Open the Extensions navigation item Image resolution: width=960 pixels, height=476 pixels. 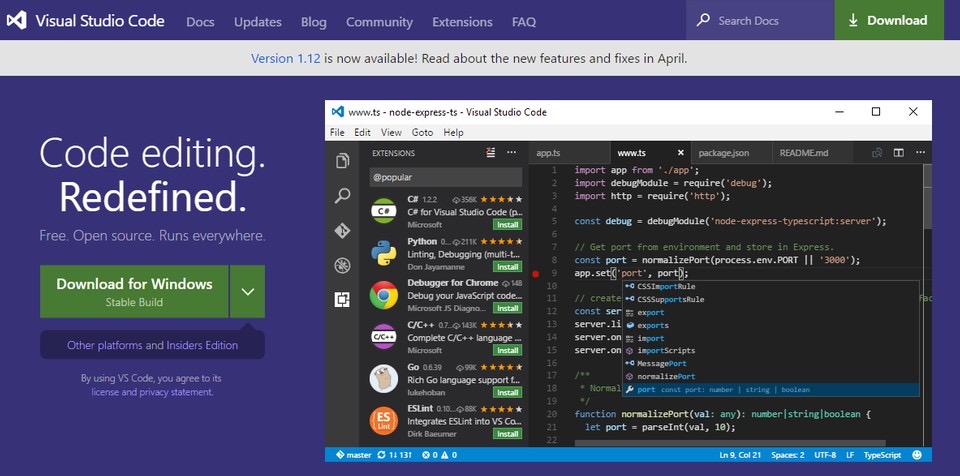coord(462,21)
